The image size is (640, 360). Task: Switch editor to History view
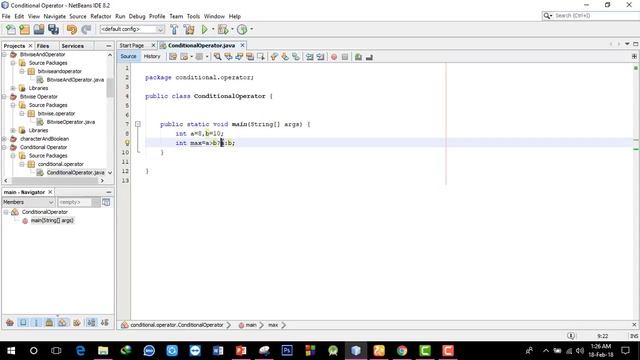tap(152, 56)
